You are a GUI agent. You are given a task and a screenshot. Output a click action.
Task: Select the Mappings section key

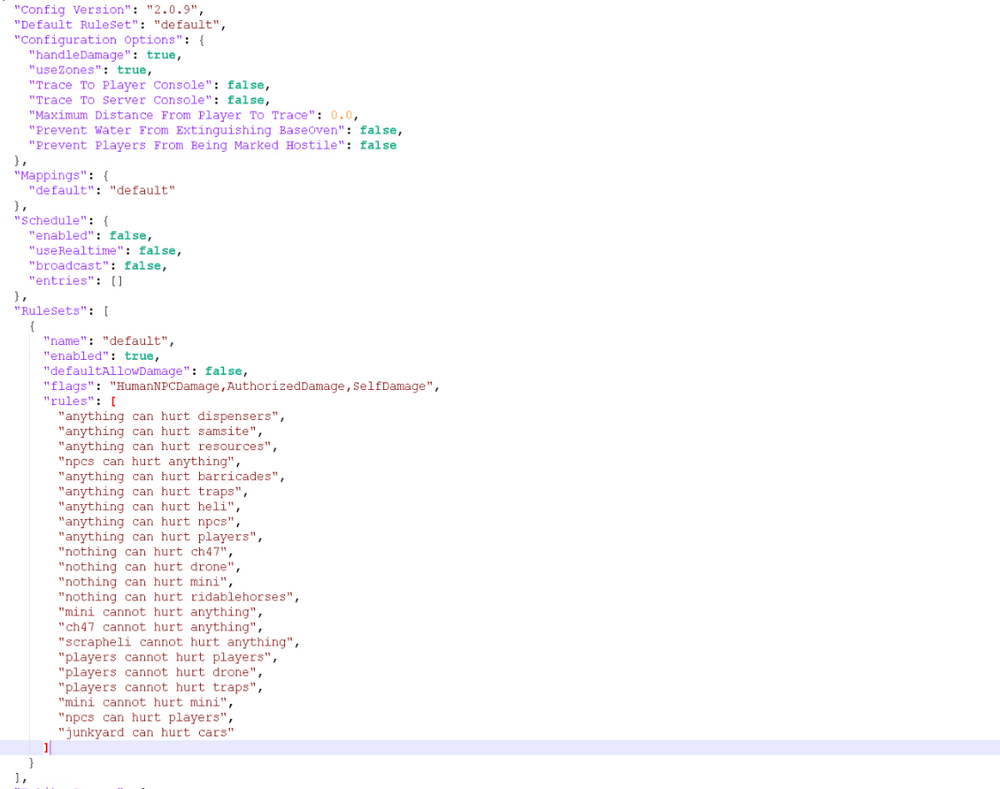tap(48, 175)
